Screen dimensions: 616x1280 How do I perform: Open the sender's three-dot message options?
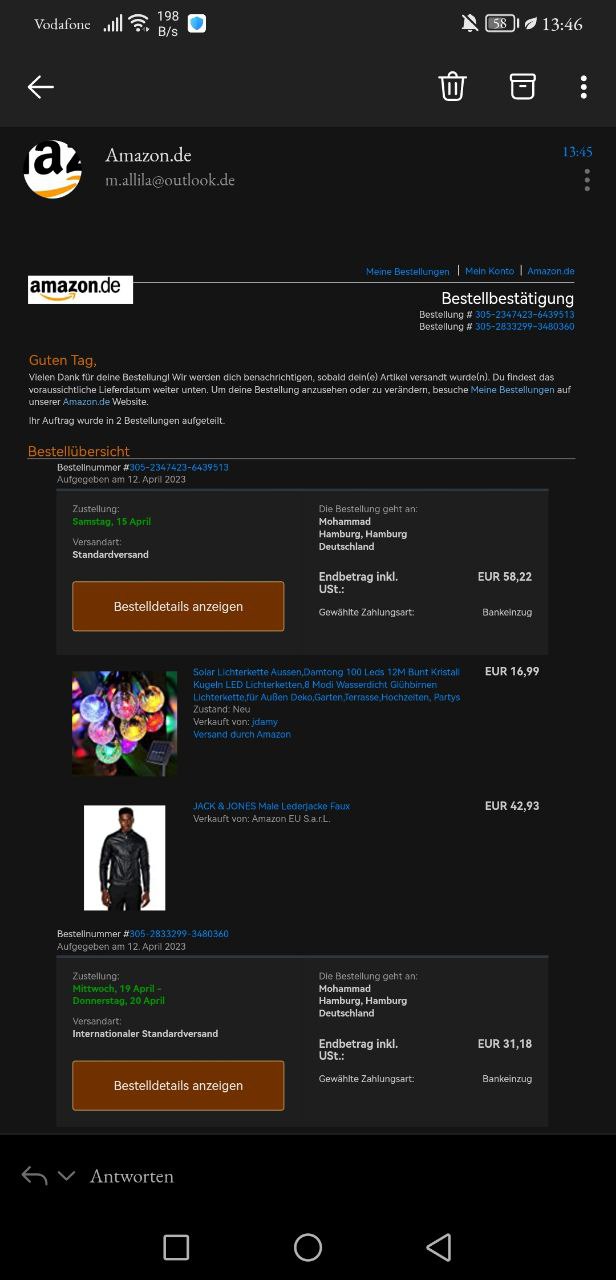click(587, 180)
